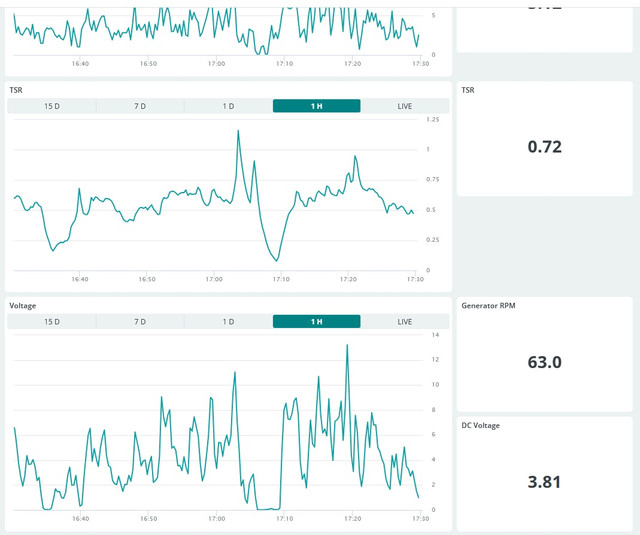Select the 1 H tab on TSR chart
This screenshot has height=535, width=640.
[317, 106]
